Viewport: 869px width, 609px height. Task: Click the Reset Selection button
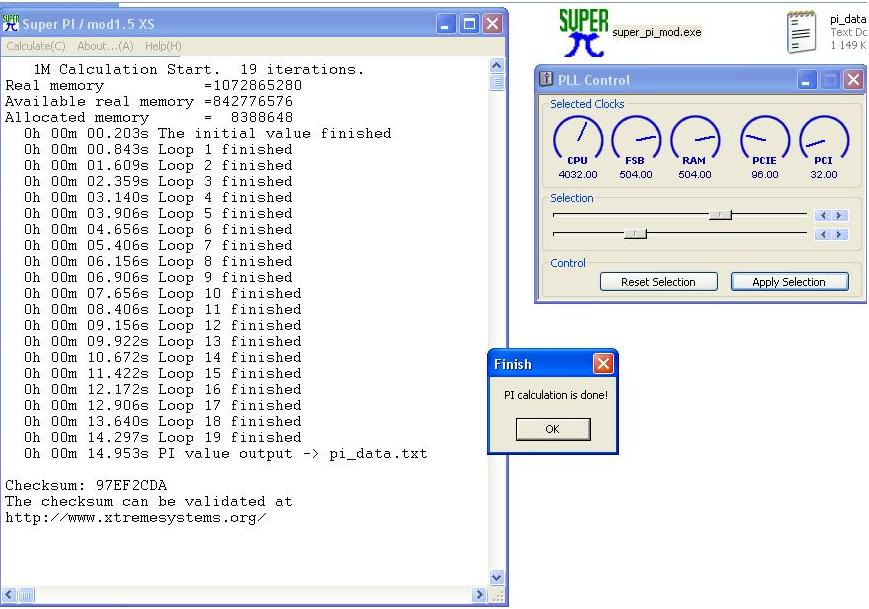click(x=658, y=282)
